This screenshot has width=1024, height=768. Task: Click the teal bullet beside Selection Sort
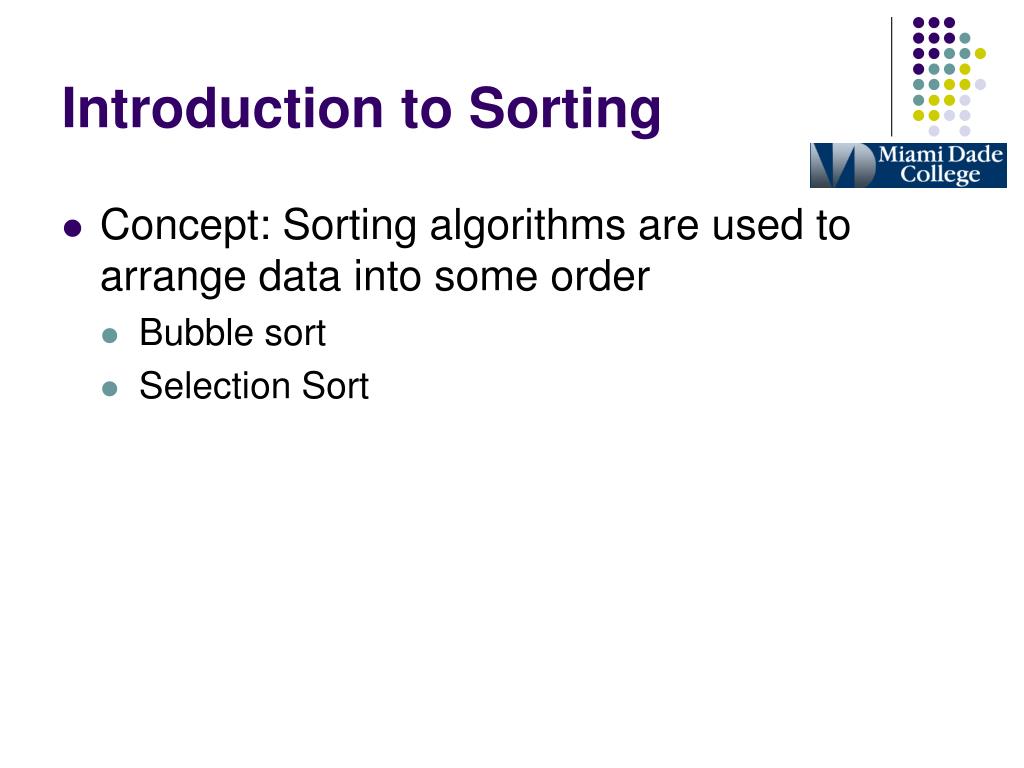coord(110,389)
